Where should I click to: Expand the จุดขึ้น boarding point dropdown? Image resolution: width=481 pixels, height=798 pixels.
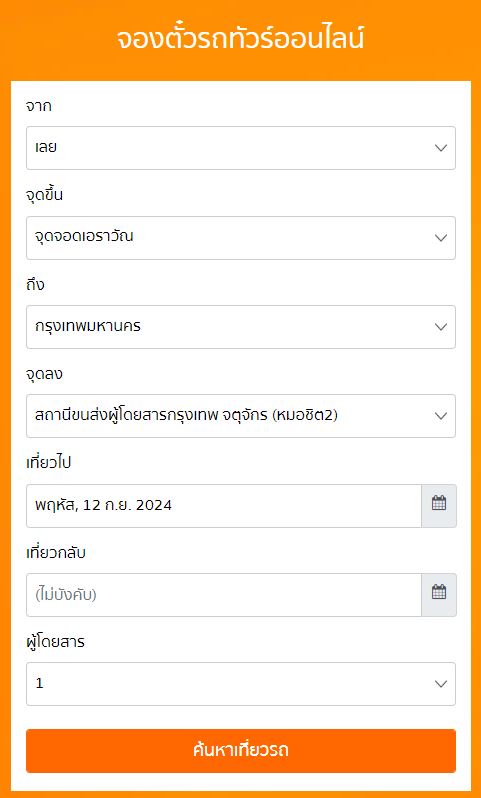point(241,238)
